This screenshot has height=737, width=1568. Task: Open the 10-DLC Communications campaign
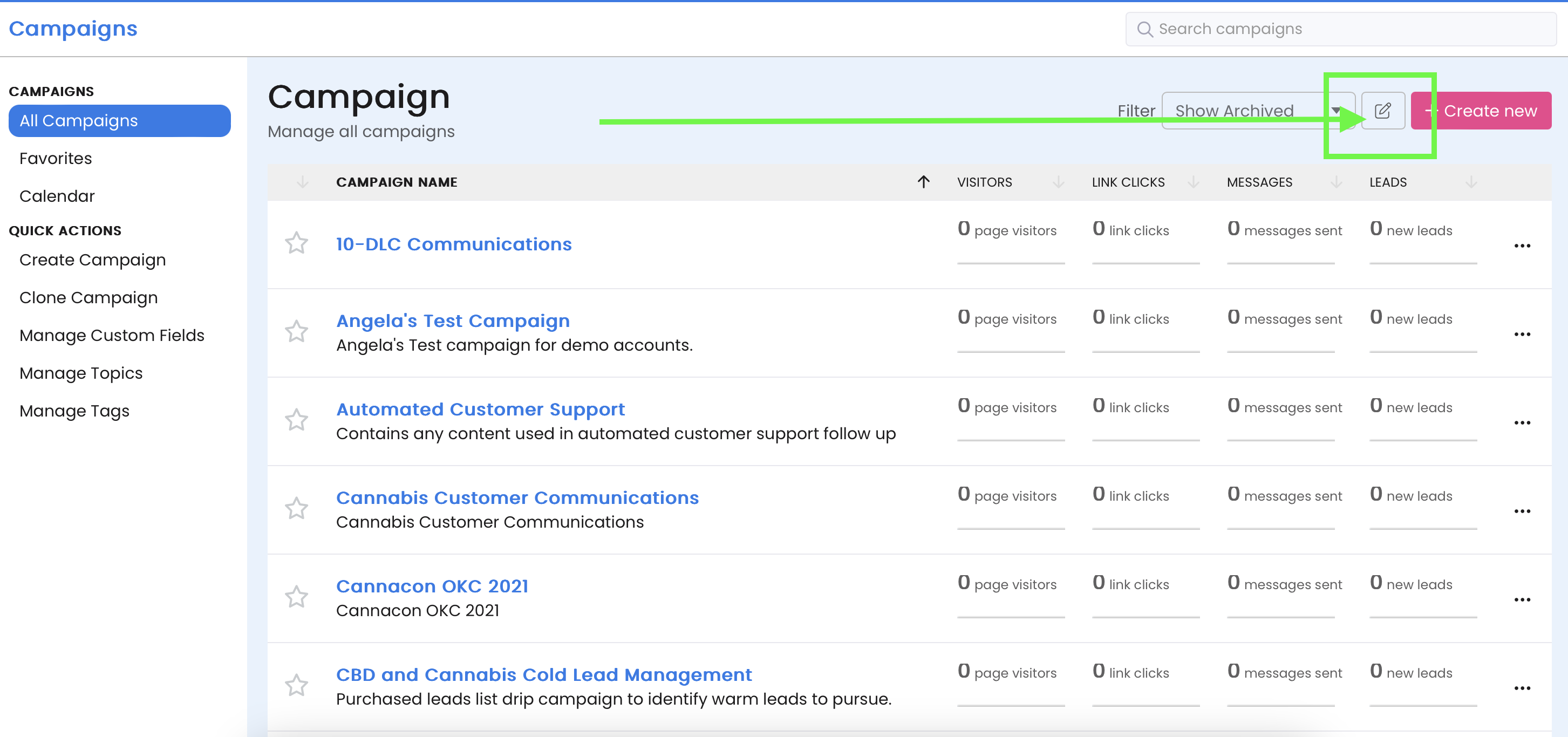pyautogui.click(x=453, y=244)
